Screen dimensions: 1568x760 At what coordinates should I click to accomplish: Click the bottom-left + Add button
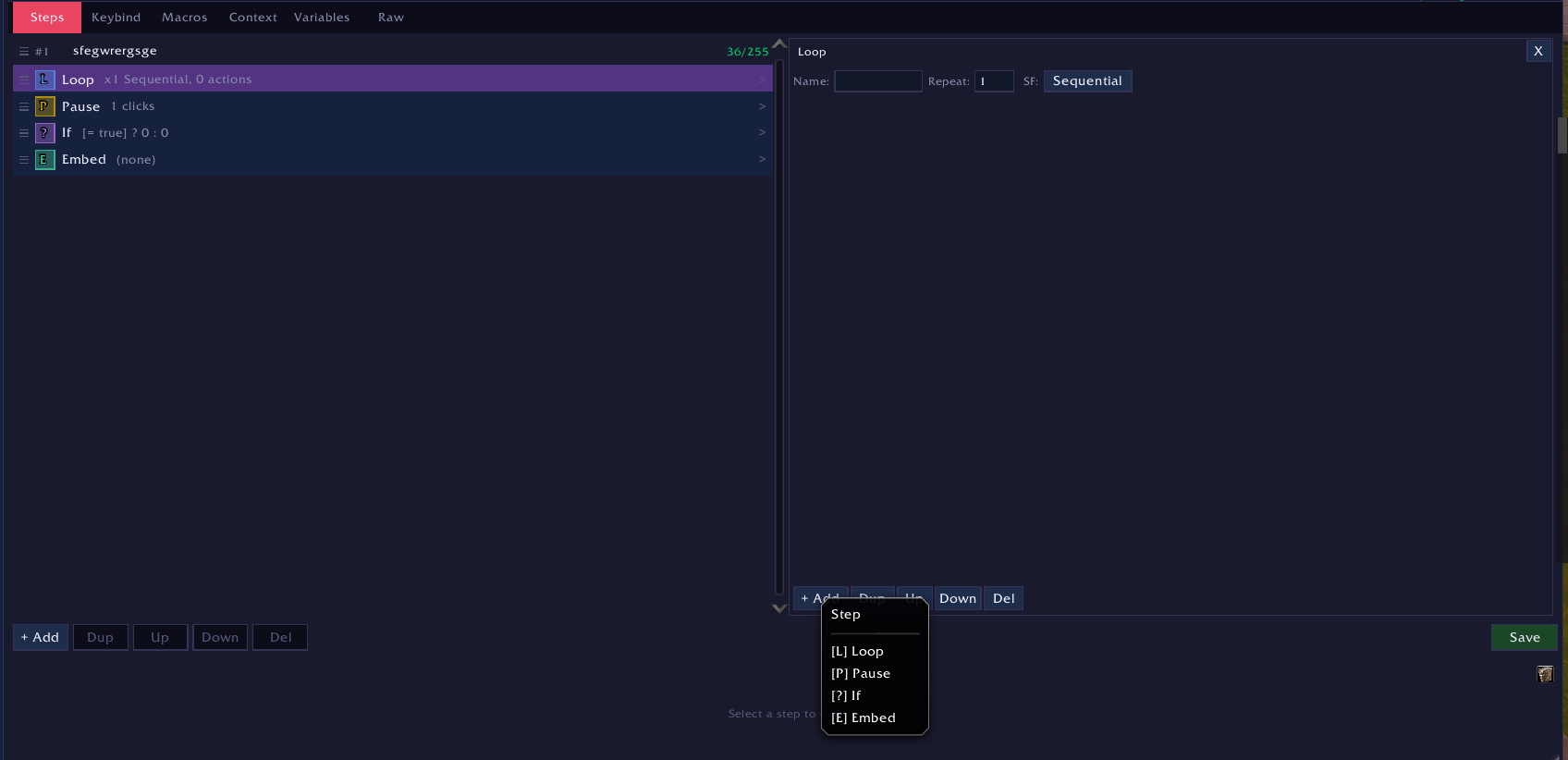pyautogui.click(x=41, y=637)
